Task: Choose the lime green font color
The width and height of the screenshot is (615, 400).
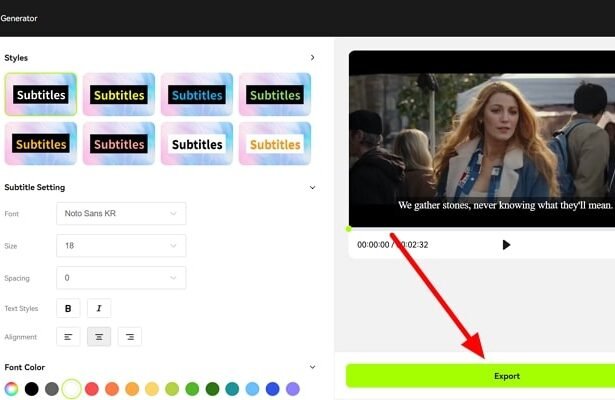Action: [x=172, y=389]
